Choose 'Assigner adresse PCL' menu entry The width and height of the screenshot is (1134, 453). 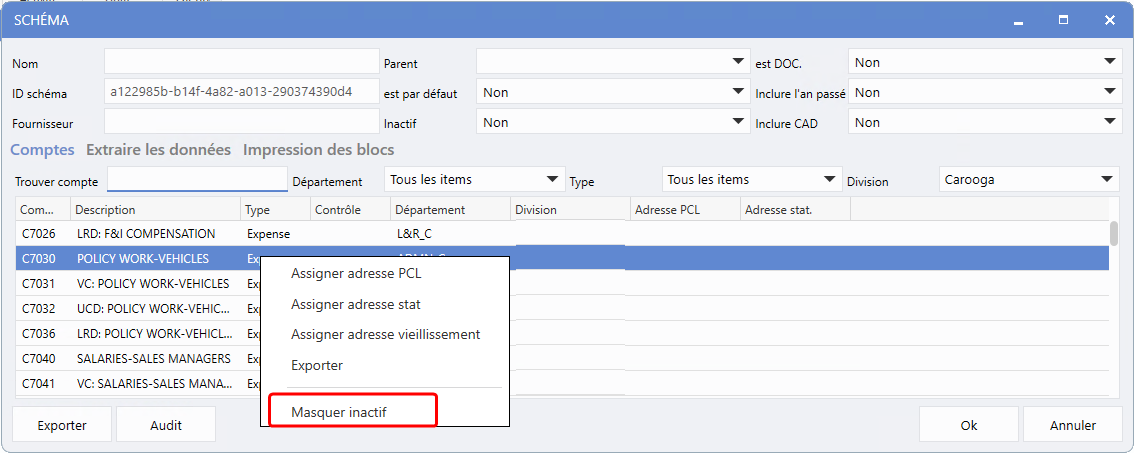[x=356, y=274]
